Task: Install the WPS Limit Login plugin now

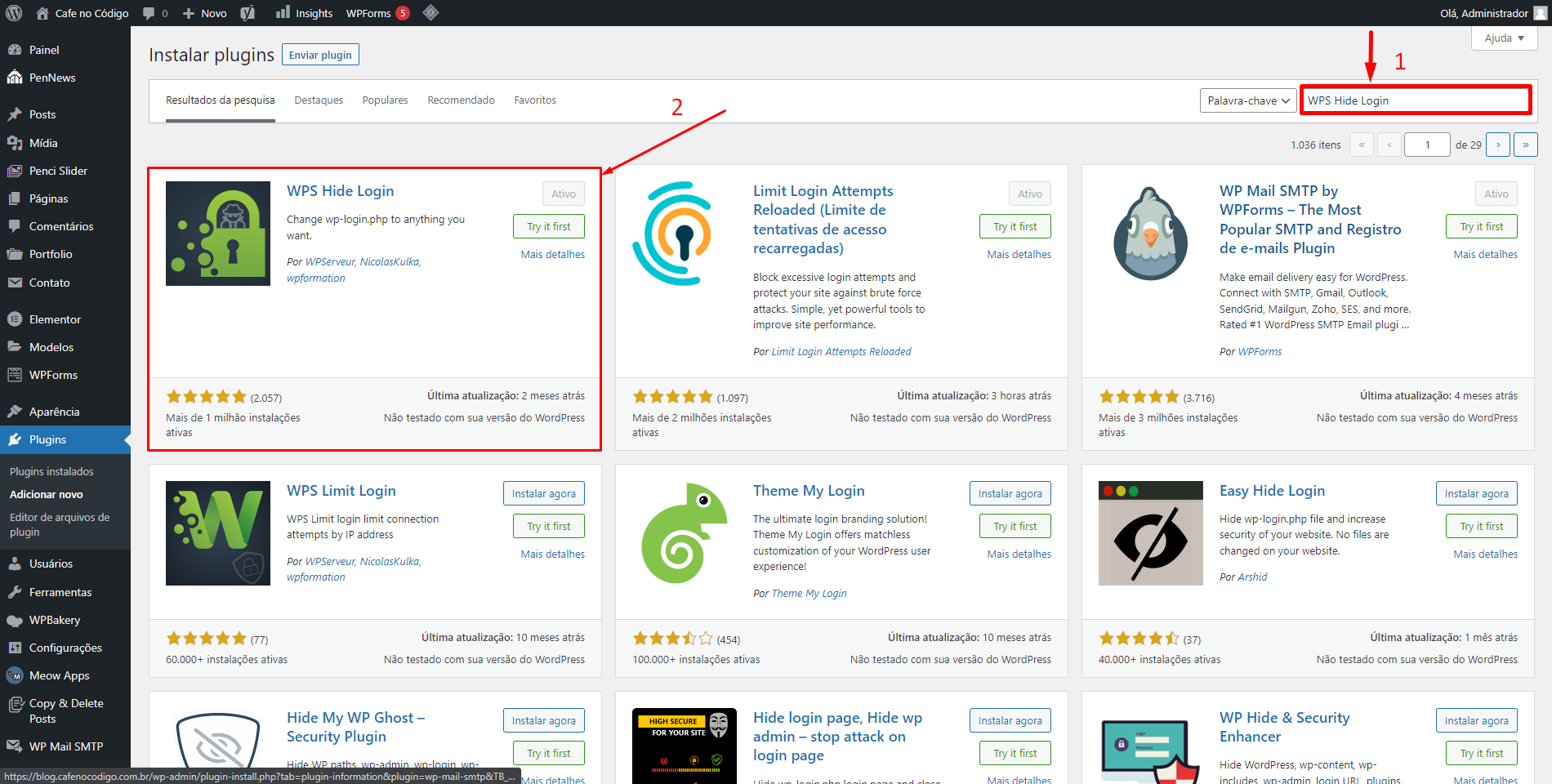Action: (544, 493)
